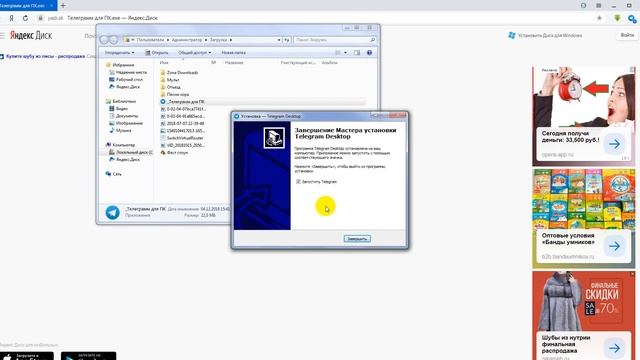Select Яндекс.Диск under Избранное
This screenshot has height=360, width=640.
(x=124, y=87)
